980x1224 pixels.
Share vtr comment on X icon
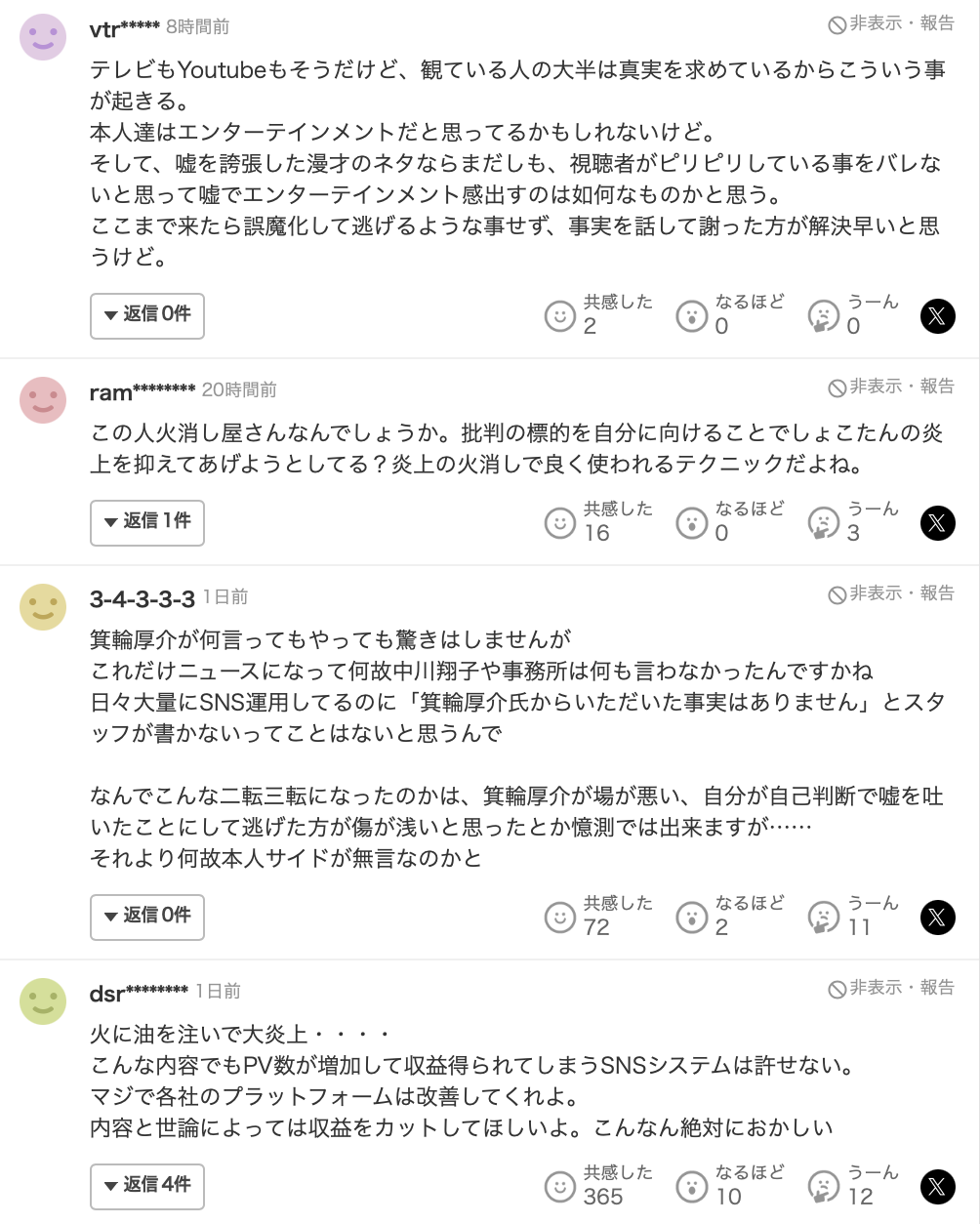pyautogui.click(x=938, y=316)
